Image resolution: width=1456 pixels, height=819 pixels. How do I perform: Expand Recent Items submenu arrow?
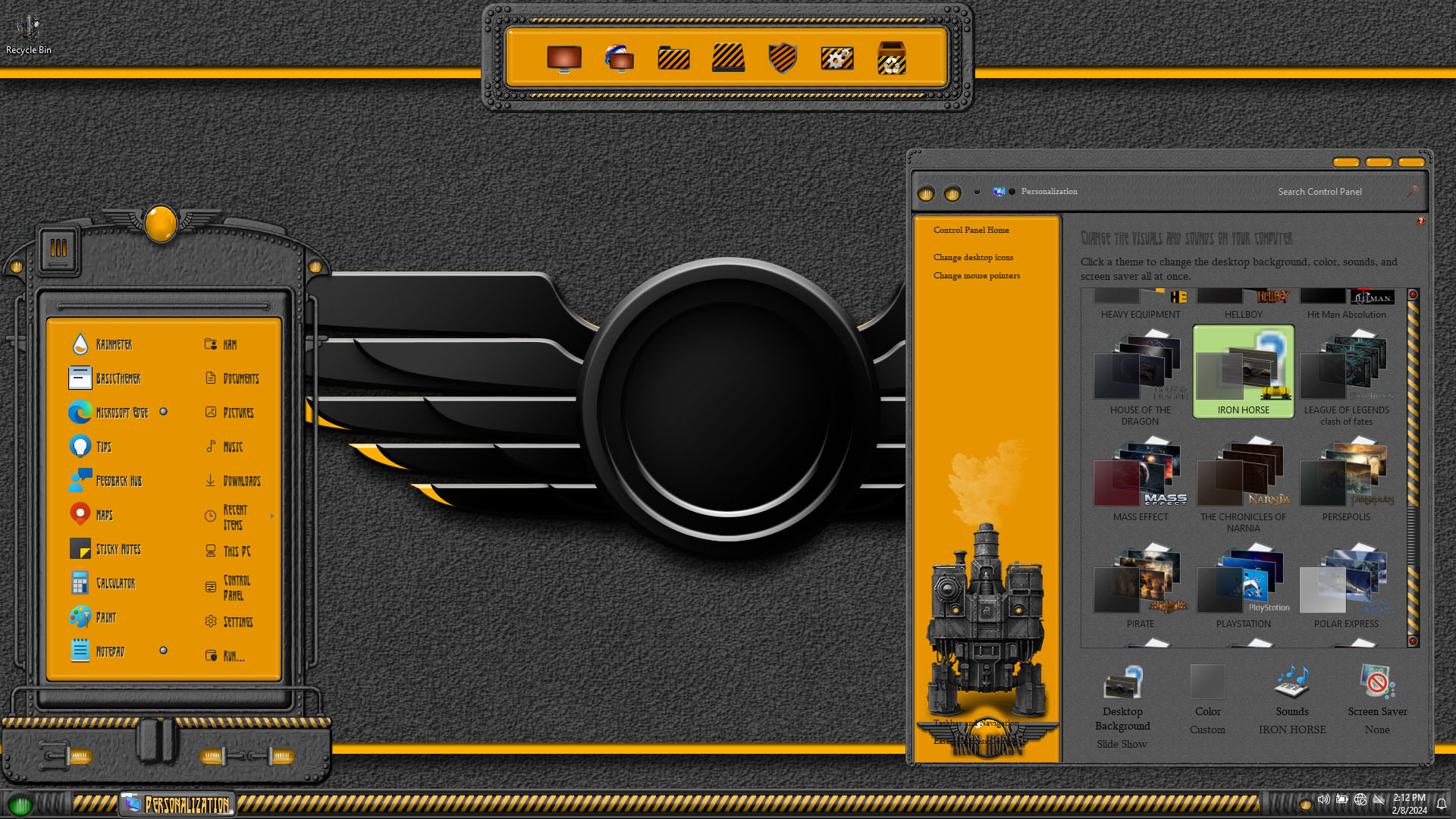point(272,516)
